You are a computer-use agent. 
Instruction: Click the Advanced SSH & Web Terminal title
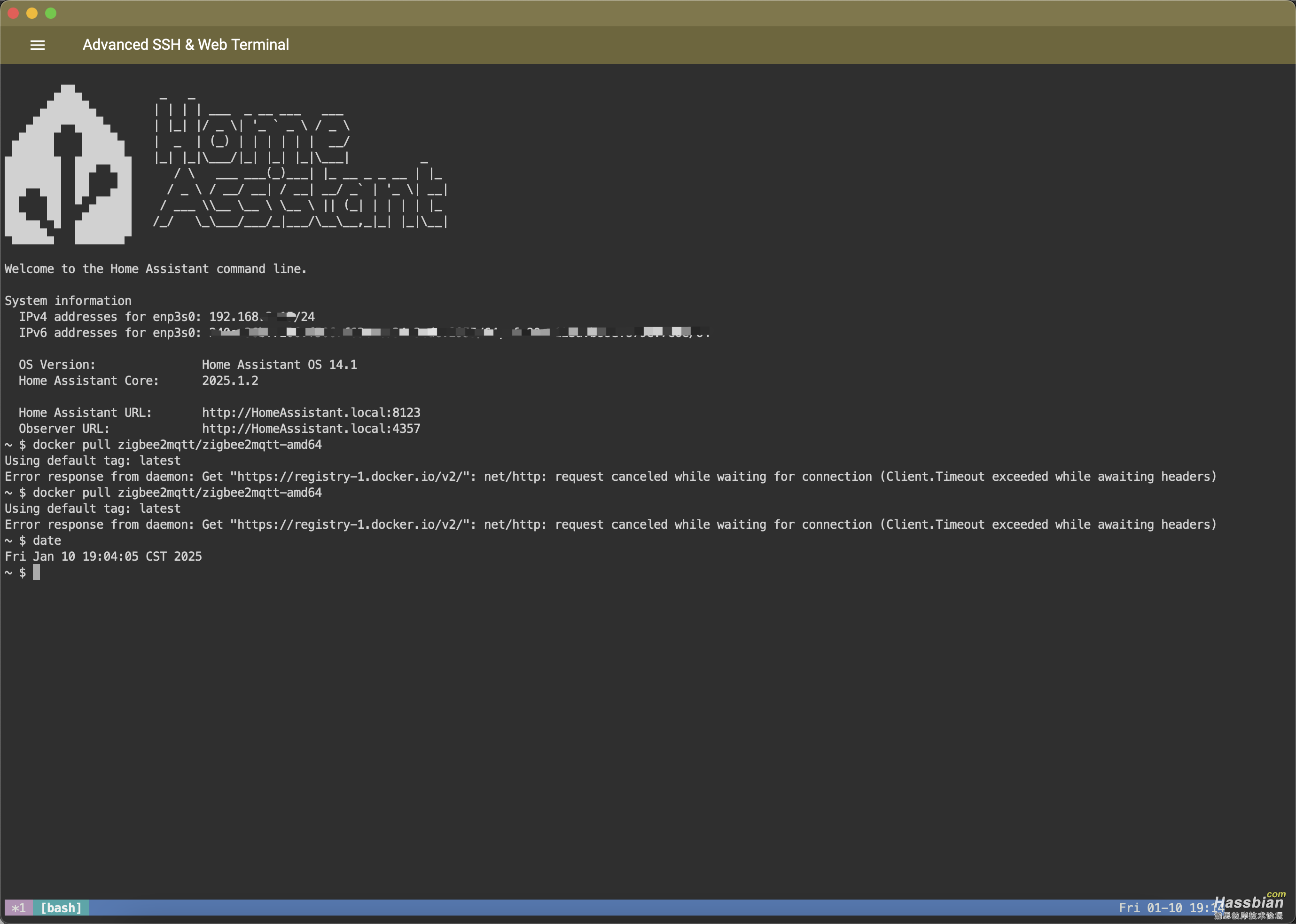186,44
